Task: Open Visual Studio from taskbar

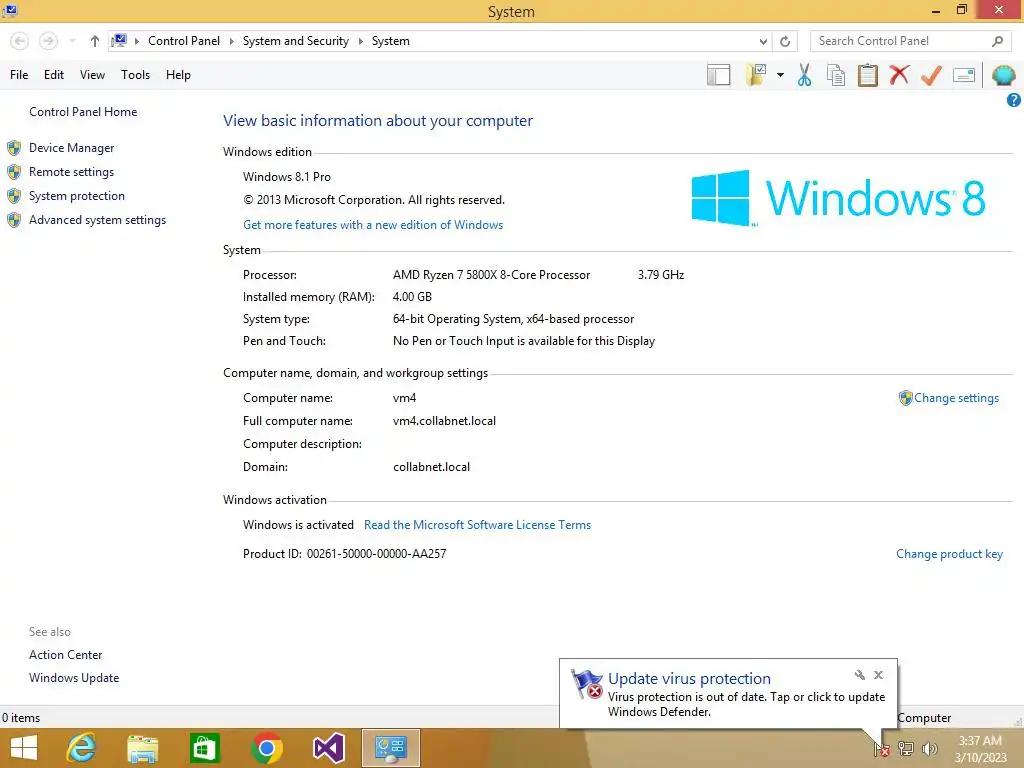Action: point(328,748)
